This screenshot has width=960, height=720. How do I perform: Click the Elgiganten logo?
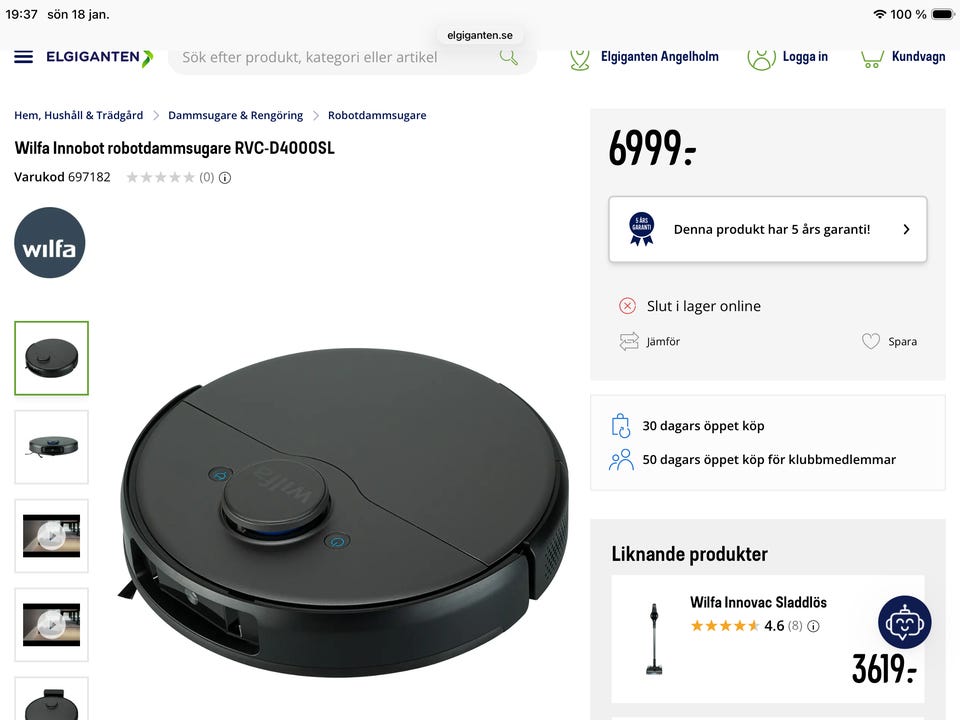point(99,58)
